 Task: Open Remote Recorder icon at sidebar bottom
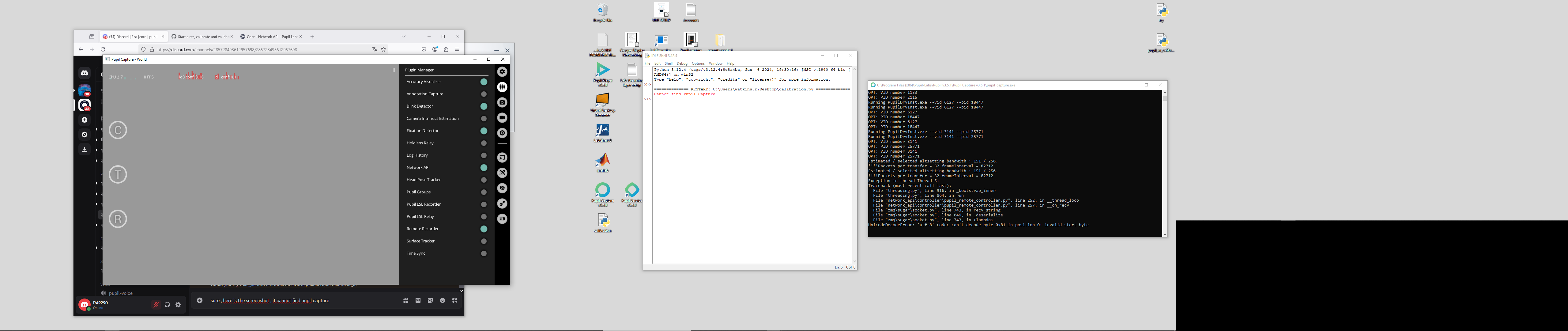(502, 219)
